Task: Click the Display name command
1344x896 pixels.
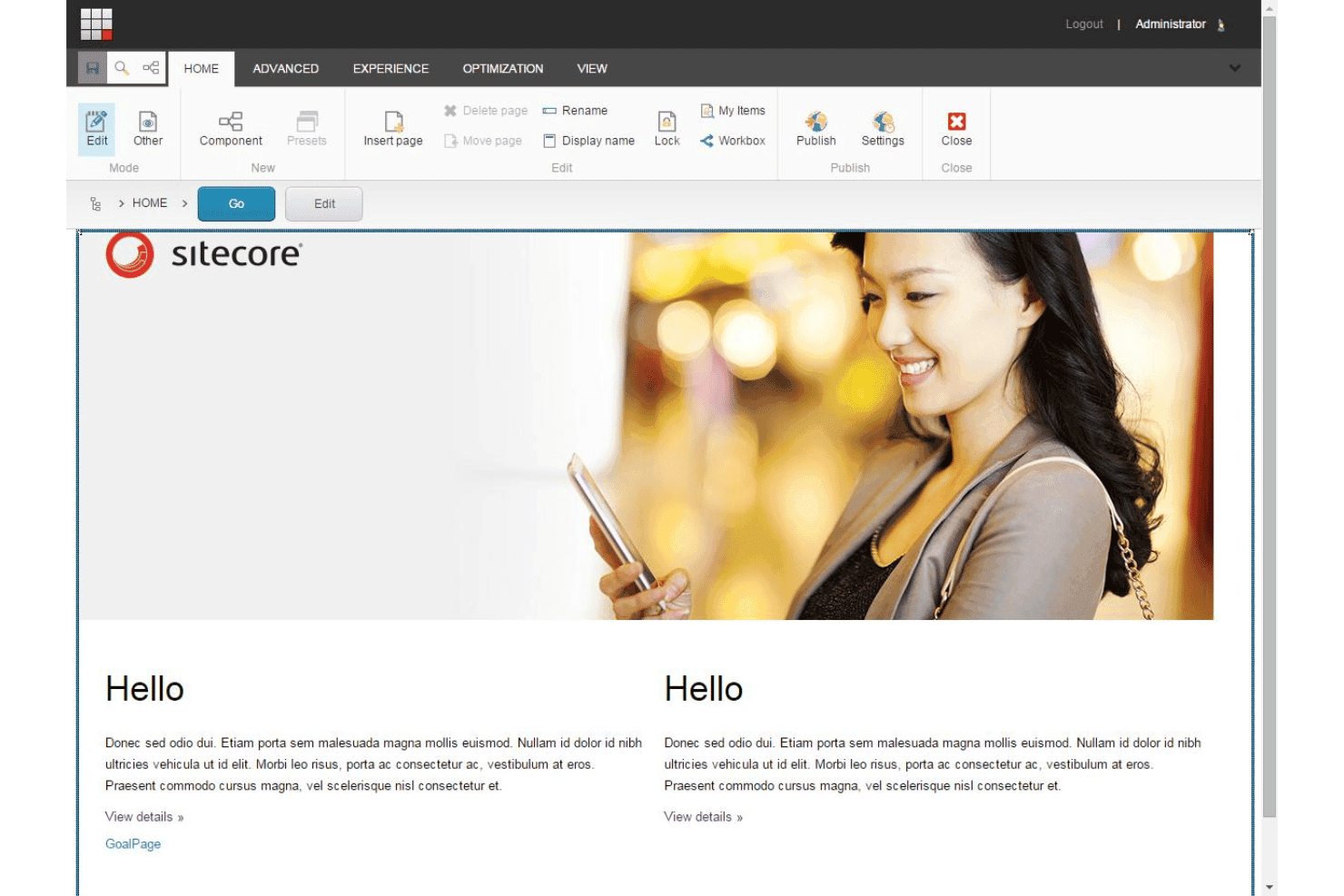Action: [x=588, y=141]
